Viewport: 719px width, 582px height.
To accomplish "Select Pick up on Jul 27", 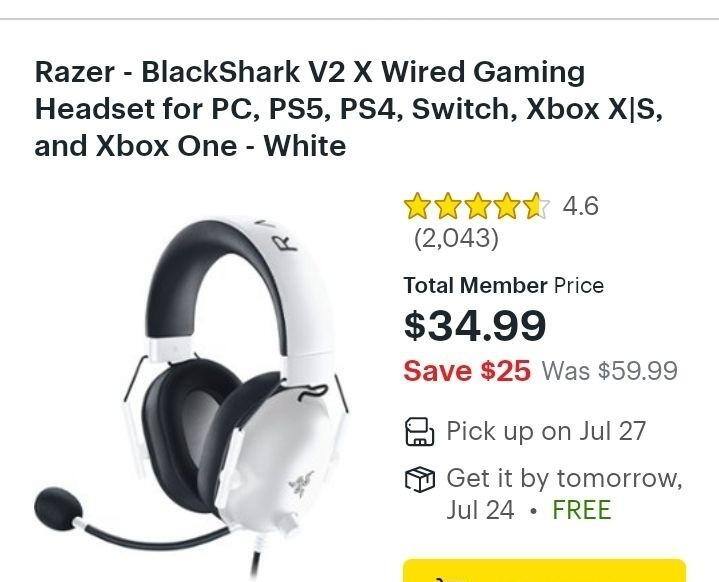I will (x=546, y=431).
